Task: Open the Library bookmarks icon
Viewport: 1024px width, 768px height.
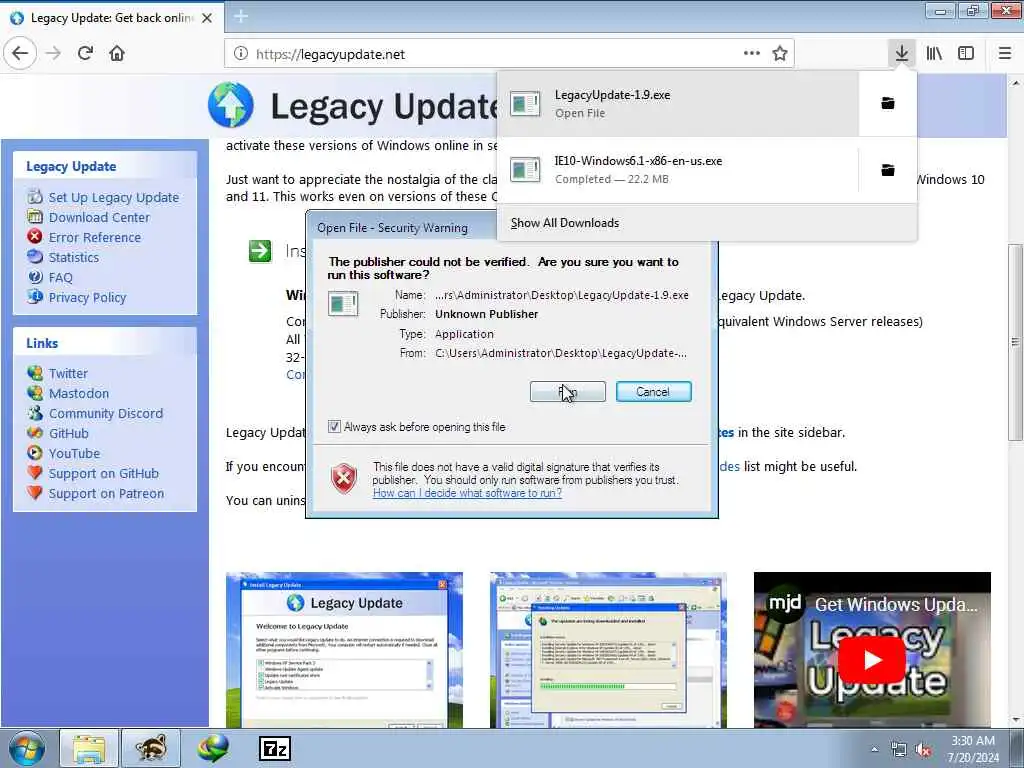Action: pos(934,54)
